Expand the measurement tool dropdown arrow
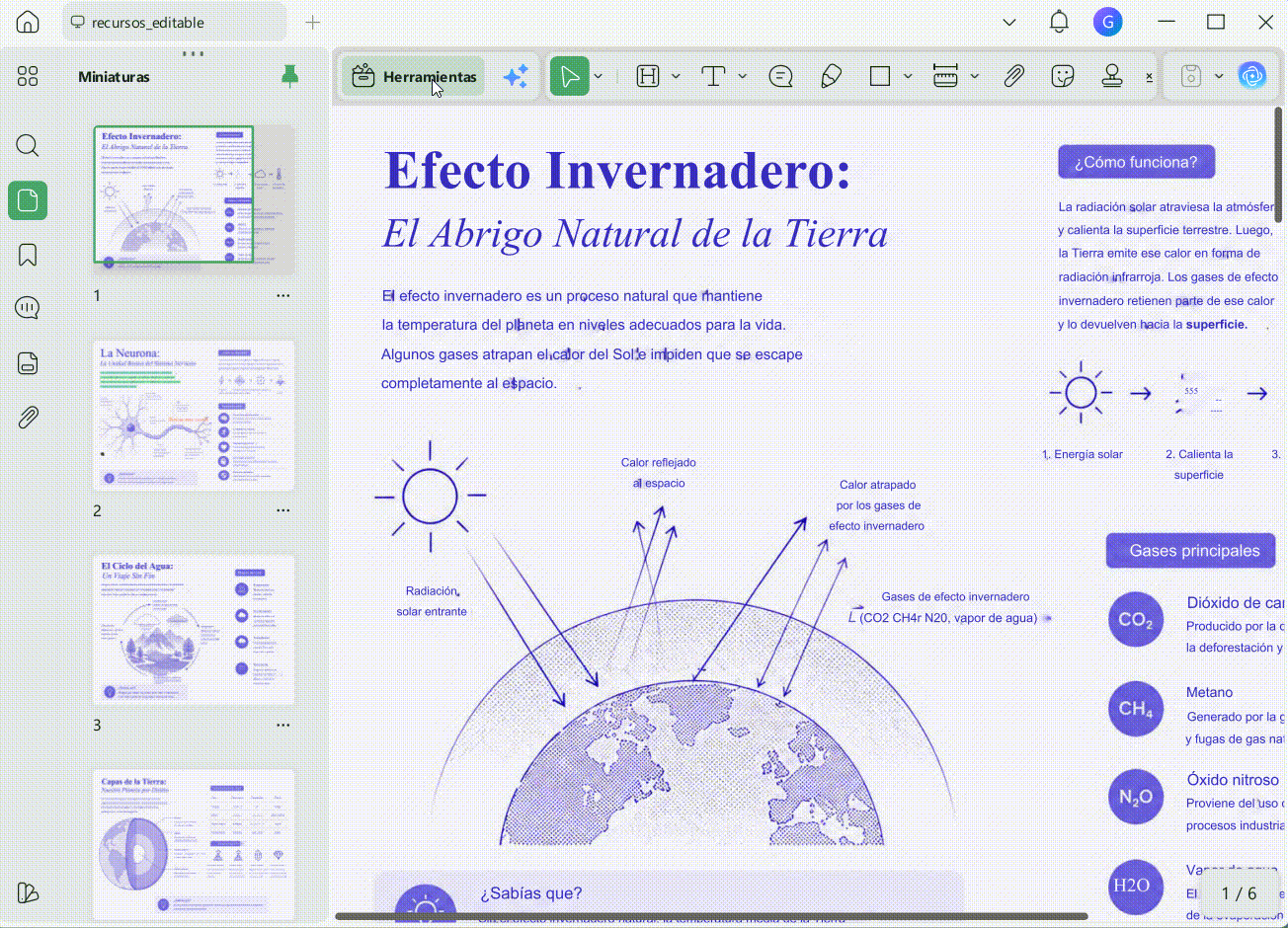The height and width of the screenshot is (928, 1288). tap(974, 77)
